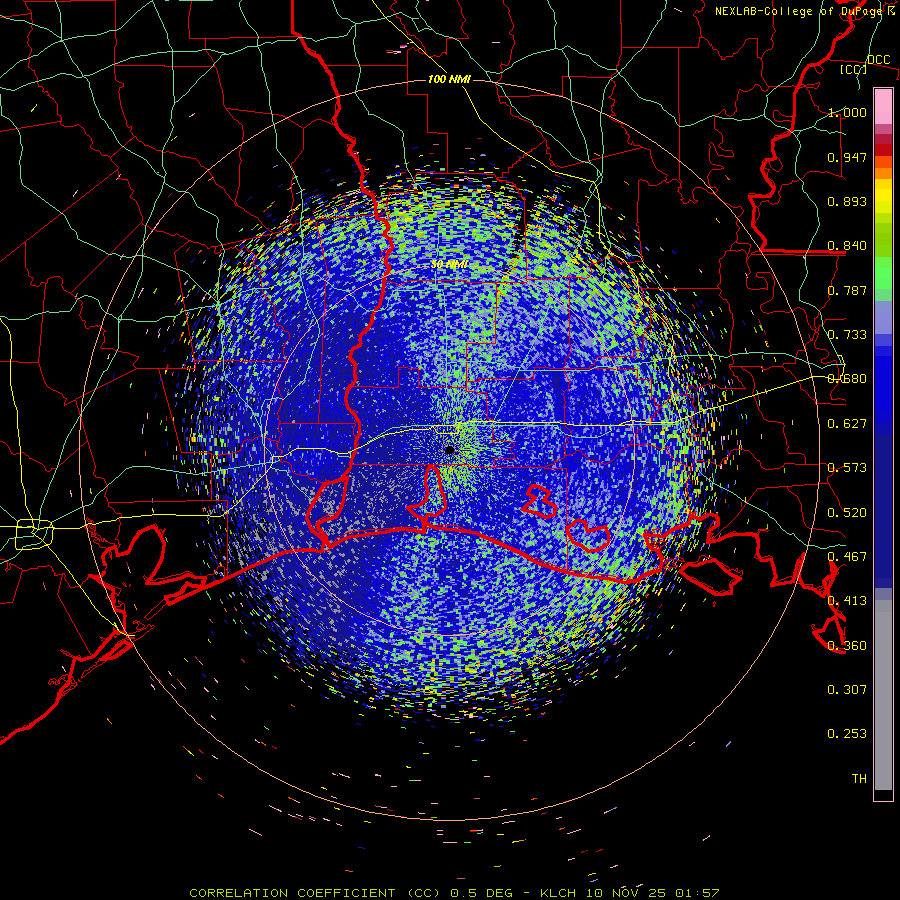Viewport: 900px width, 900px height.
Task: Click the 0.733 color scale value
Action: [847, 335]
